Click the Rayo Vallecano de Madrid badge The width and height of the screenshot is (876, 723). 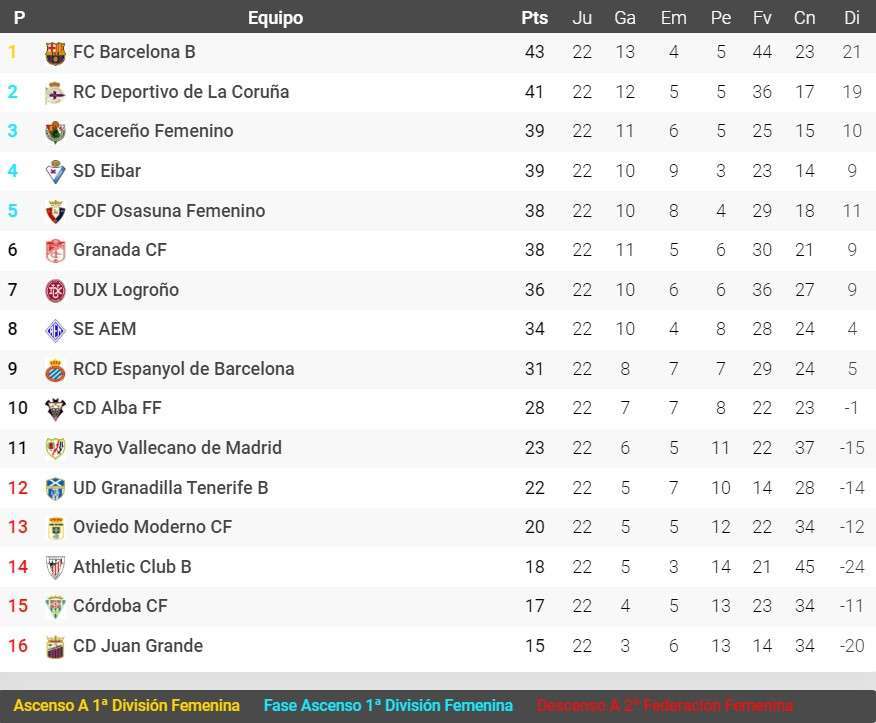click(55, 447)
